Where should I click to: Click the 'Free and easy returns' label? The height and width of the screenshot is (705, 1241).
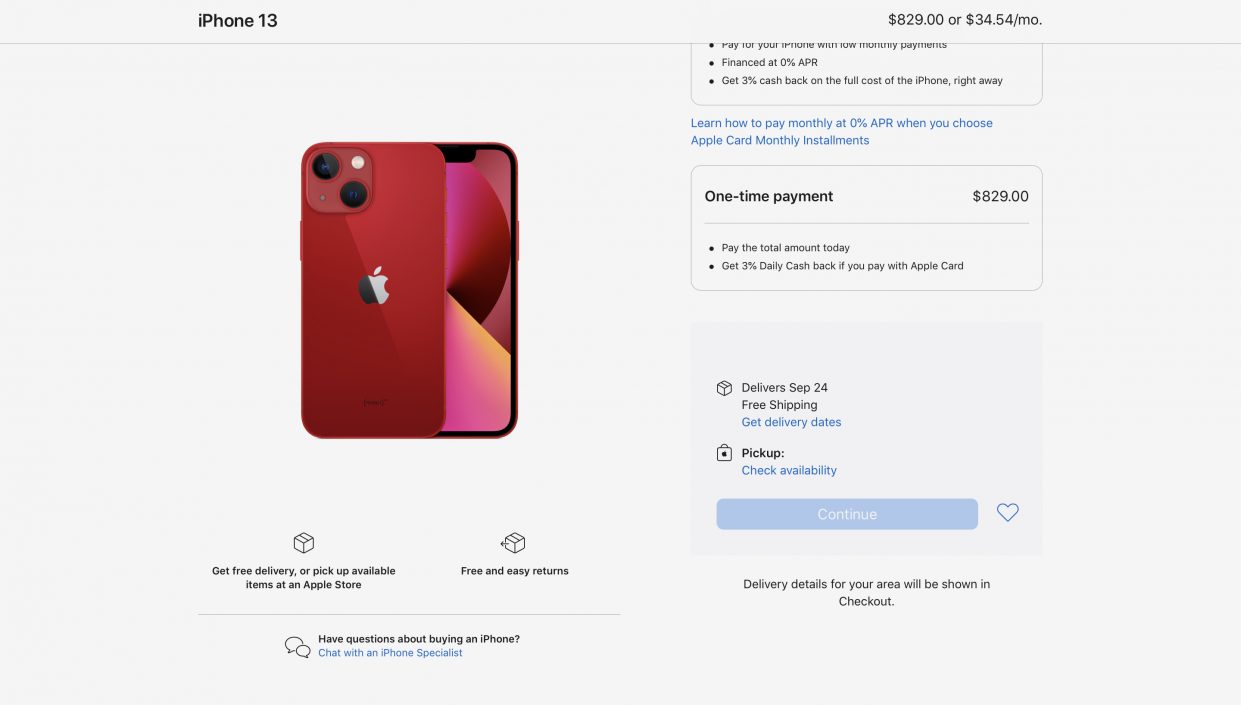pos(514,571)
